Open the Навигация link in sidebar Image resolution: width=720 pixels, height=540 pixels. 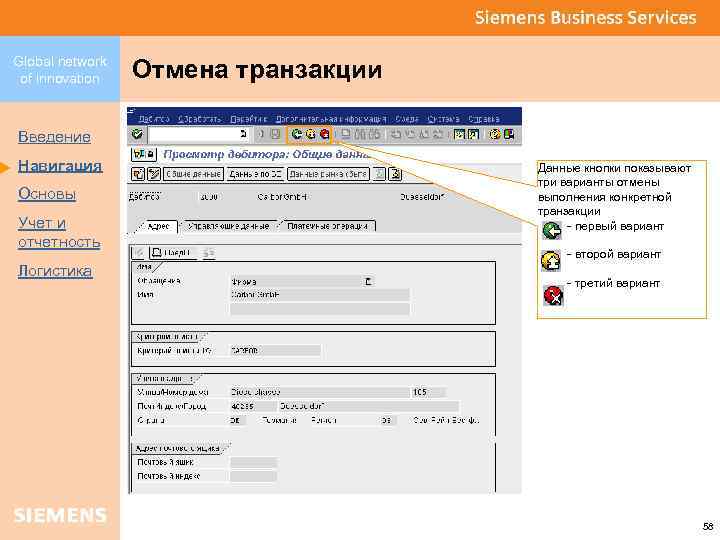[60, 166]
